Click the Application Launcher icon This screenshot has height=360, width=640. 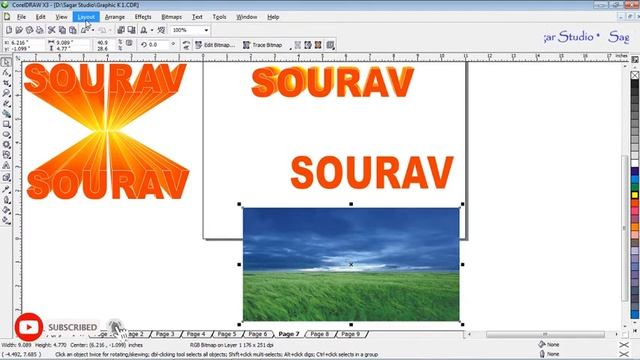point(144,30)
